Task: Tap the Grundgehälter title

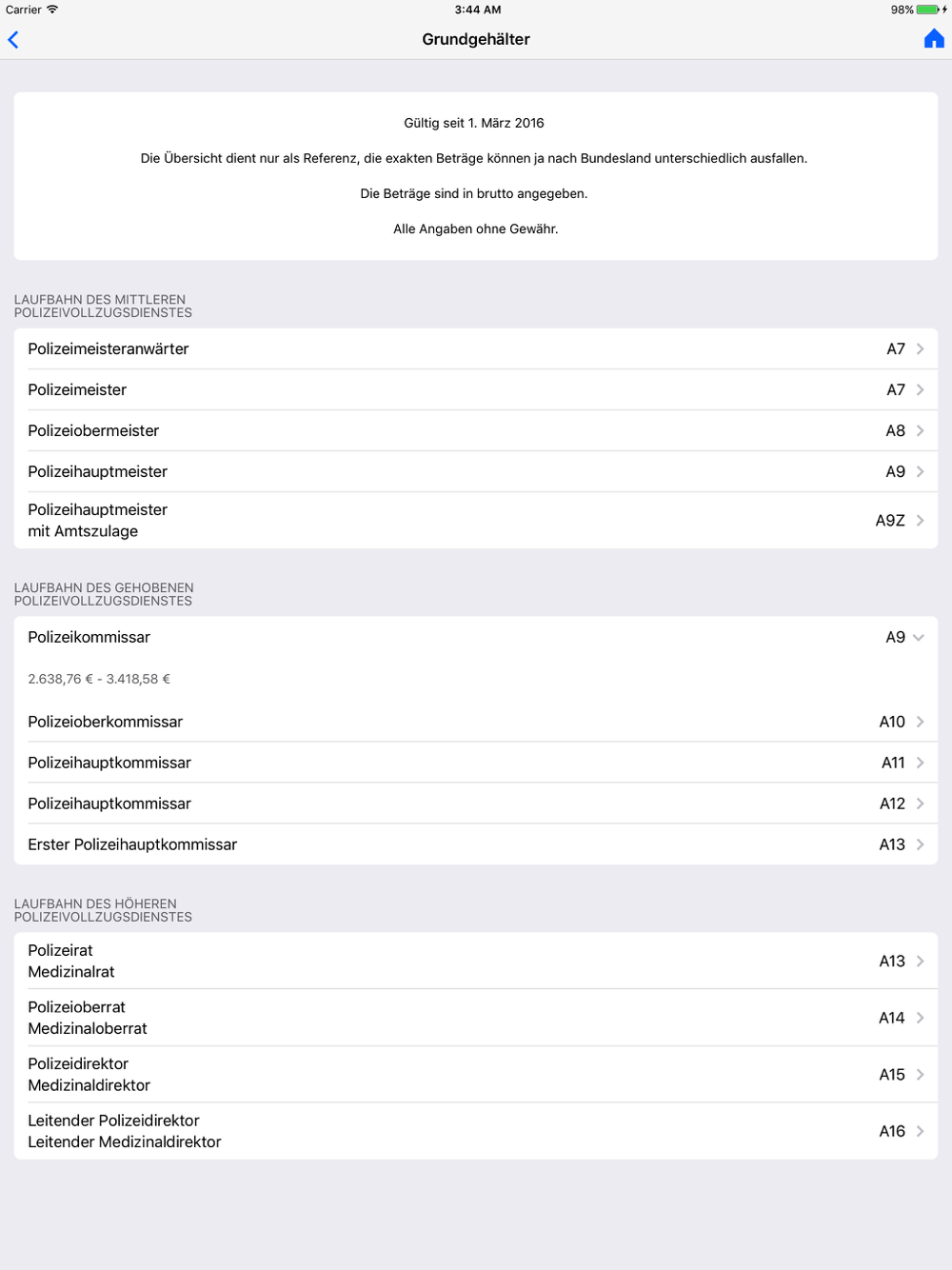Action: point(476,40)
